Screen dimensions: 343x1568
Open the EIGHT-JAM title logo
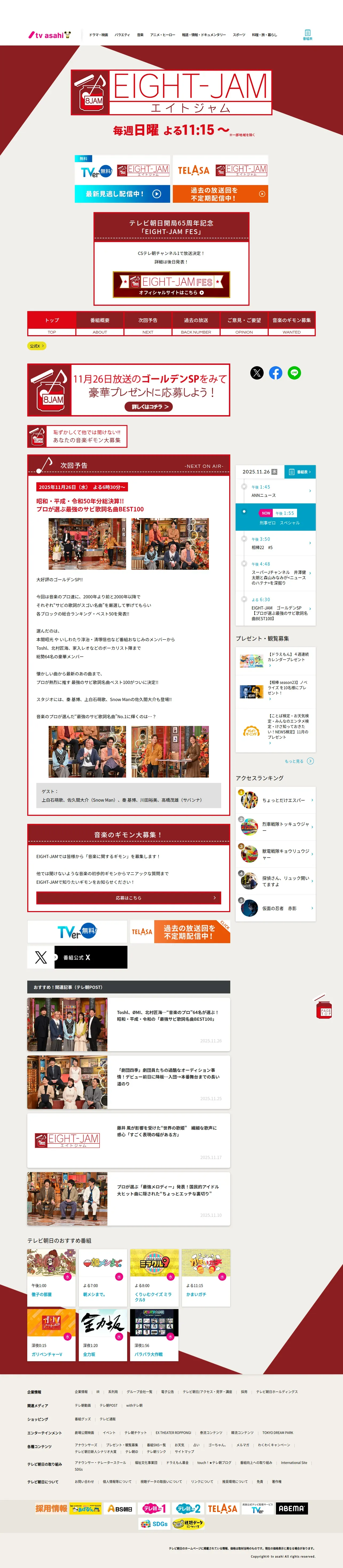click(x=171, y=93)
